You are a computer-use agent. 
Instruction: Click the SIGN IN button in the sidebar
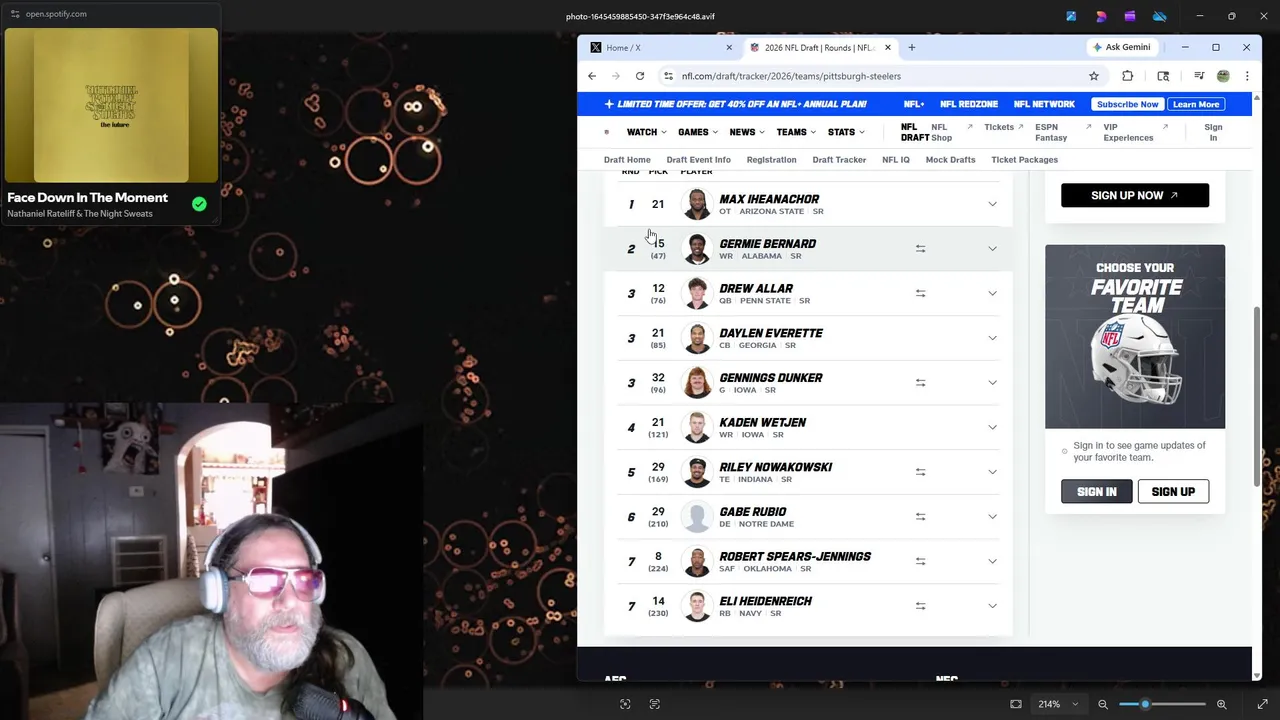coord(1096,492)
